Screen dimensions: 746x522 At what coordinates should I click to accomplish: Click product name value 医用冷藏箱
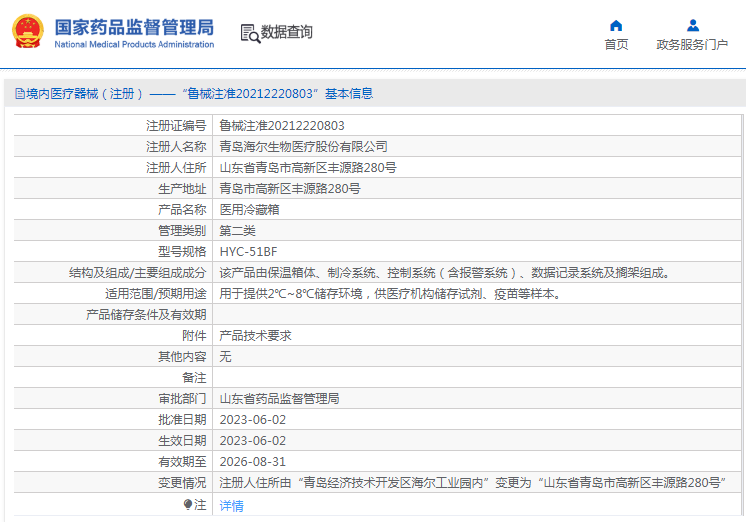pos(249,210)
